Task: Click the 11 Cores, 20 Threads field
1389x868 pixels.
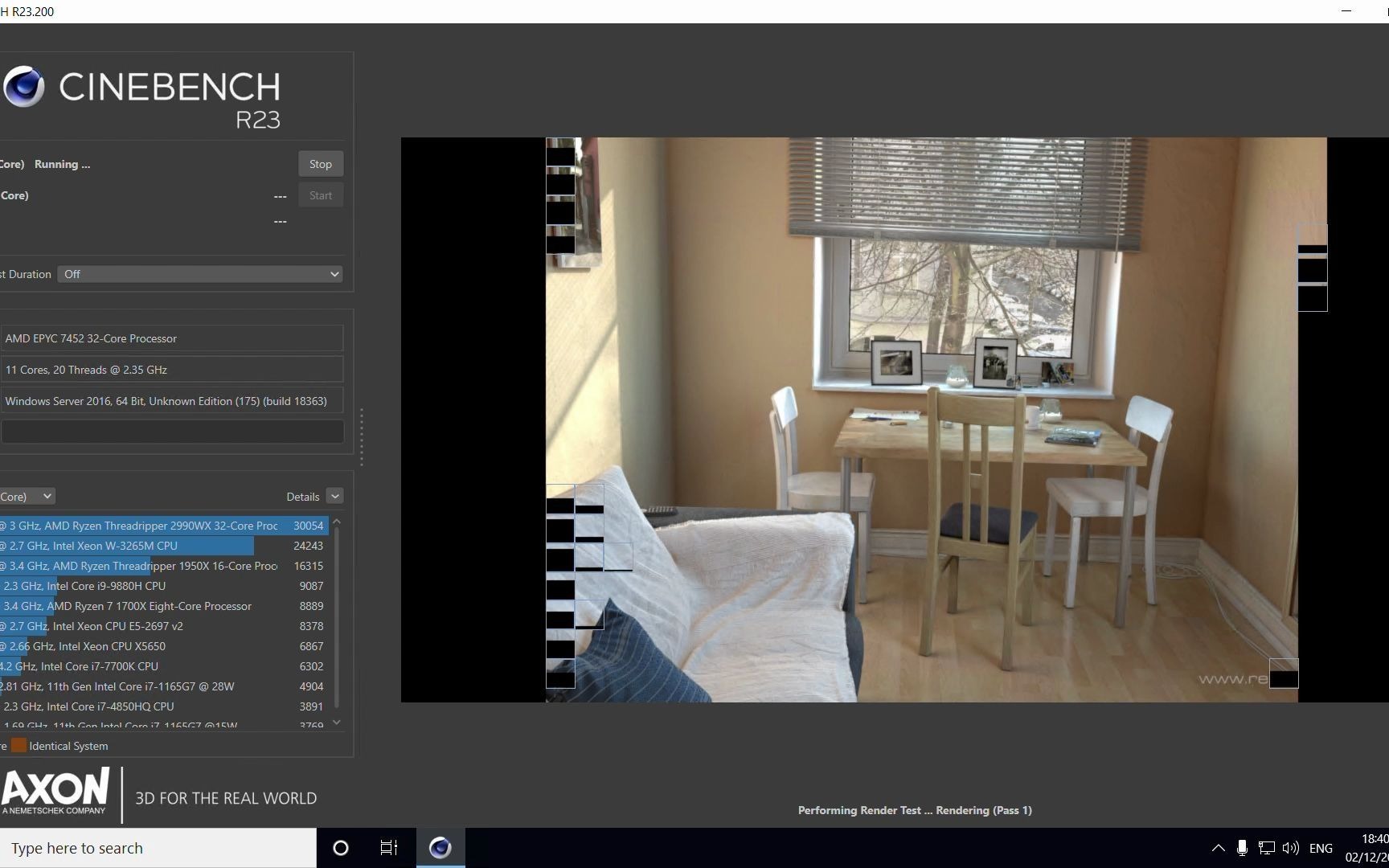Action: (172, 370)
